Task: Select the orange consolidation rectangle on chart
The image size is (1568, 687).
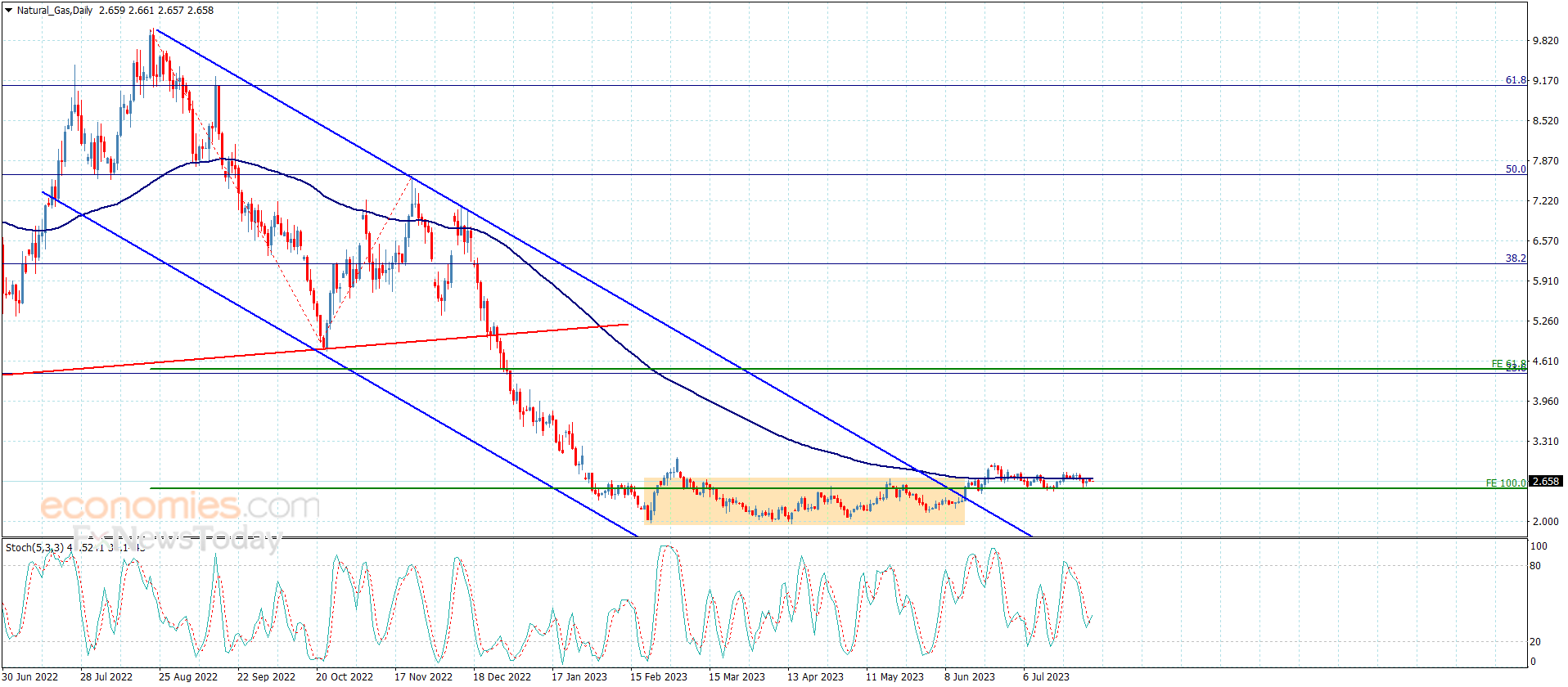Action: pos(804,501)
